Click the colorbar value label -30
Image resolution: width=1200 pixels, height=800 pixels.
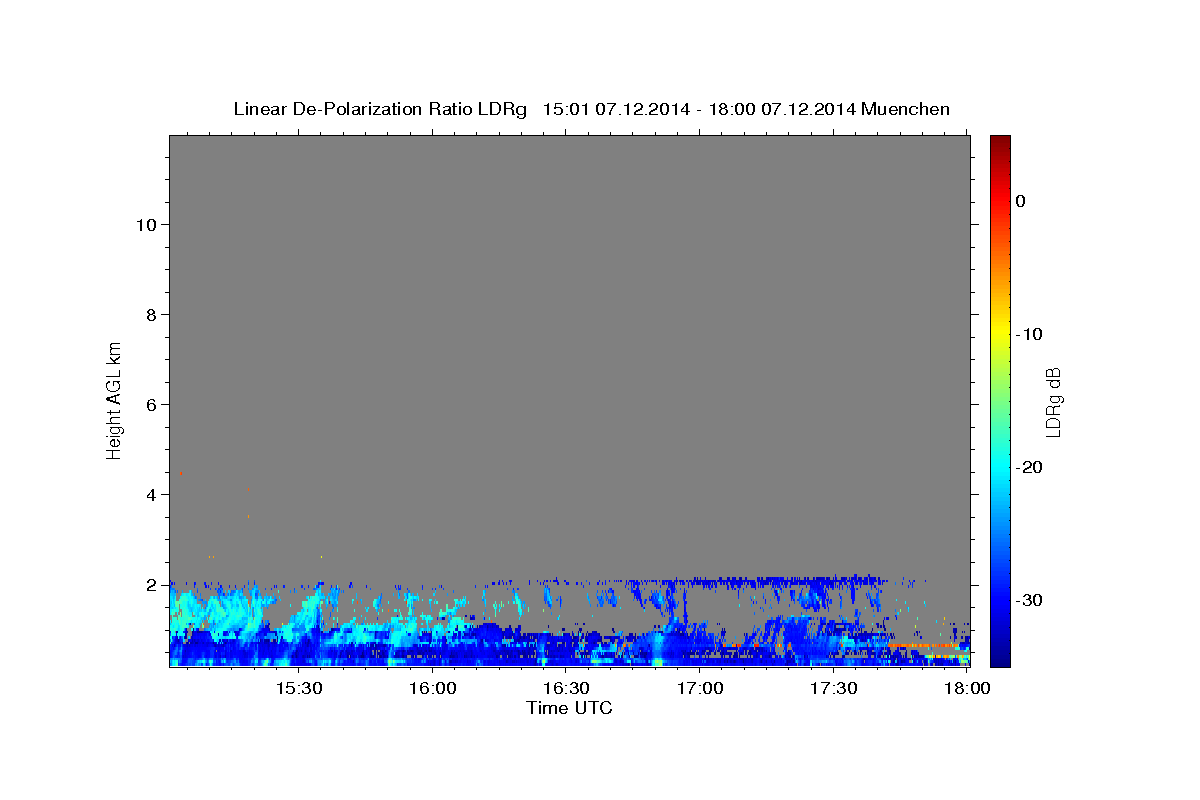pyautogui.click(x=1029, y=600)
